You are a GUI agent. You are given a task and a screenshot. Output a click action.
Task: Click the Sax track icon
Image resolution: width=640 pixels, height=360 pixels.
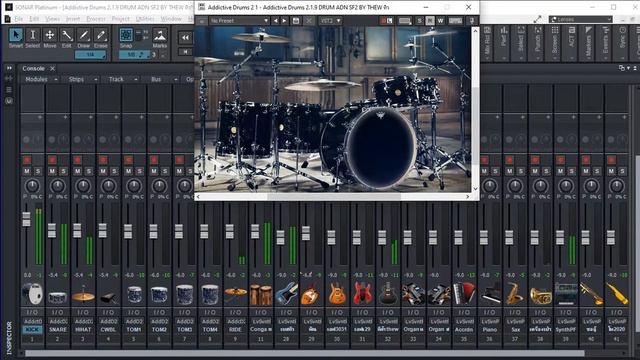click(x=515, y=294)
